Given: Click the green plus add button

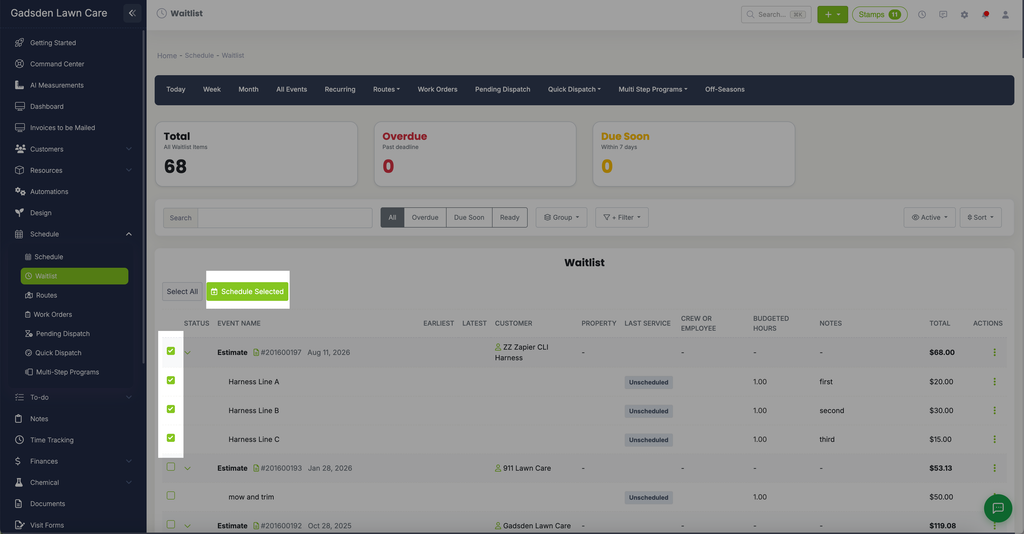Looking at the screenshot, I should 832,14.
